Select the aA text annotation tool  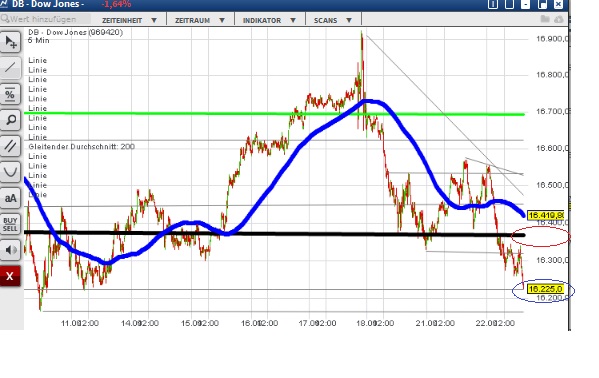click(x=10, y=198)
